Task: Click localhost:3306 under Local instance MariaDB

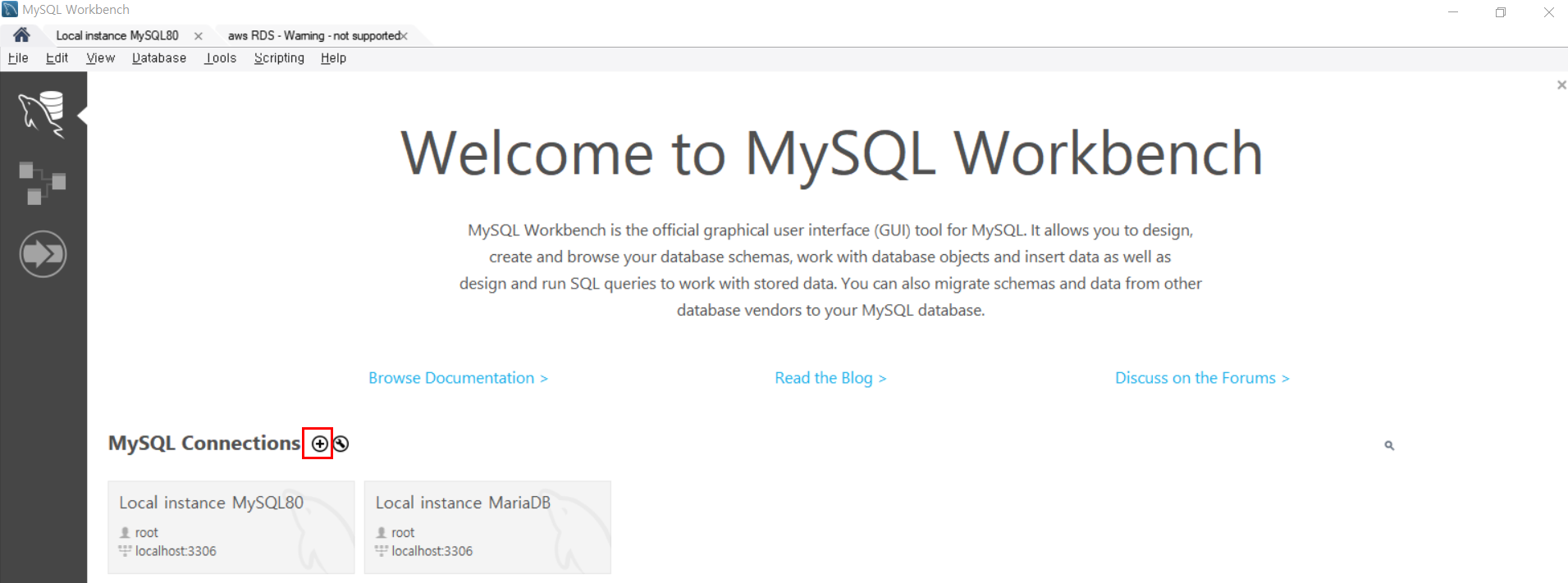Action: point(432,551)
